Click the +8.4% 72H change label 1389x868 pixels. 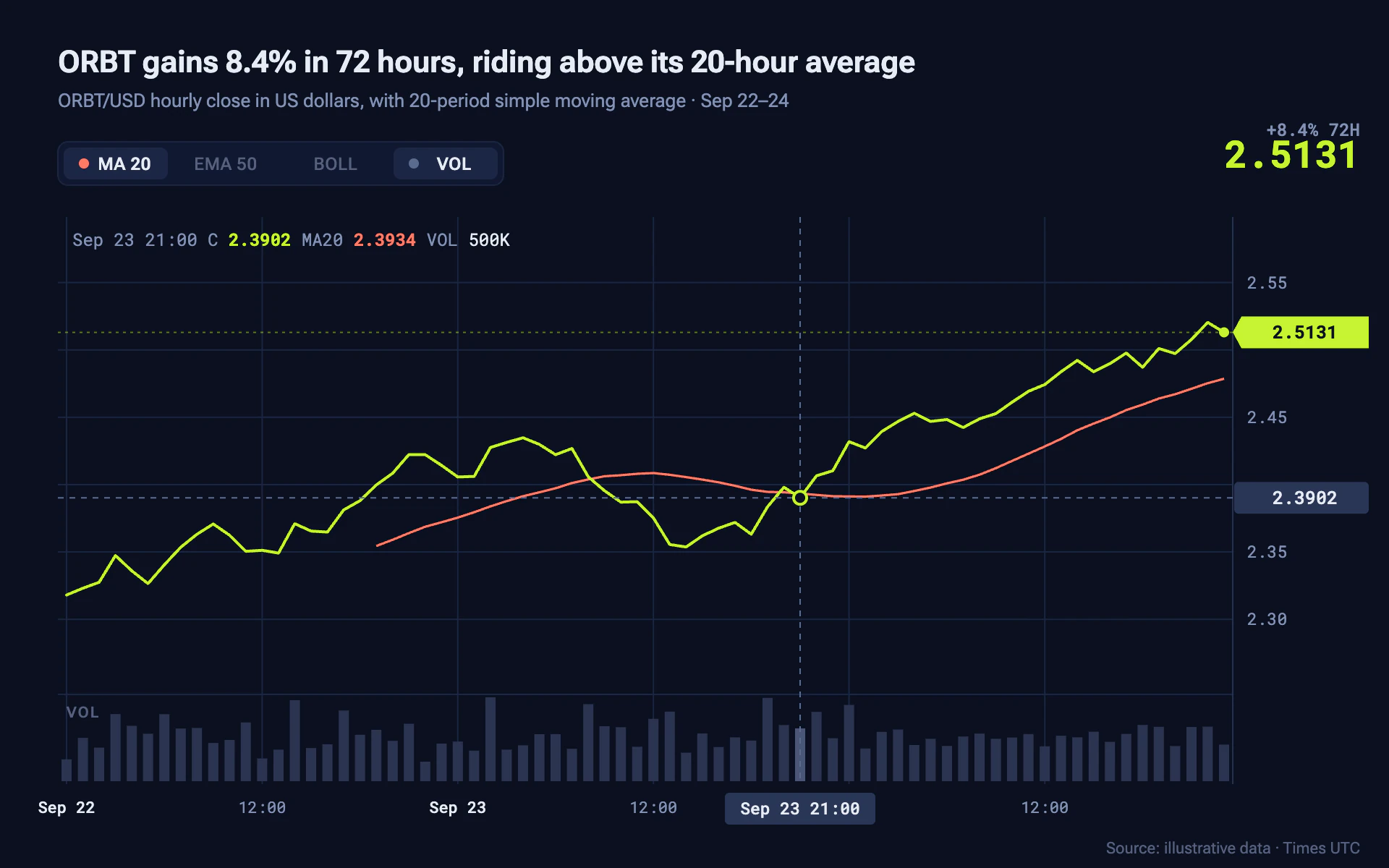1312,130
